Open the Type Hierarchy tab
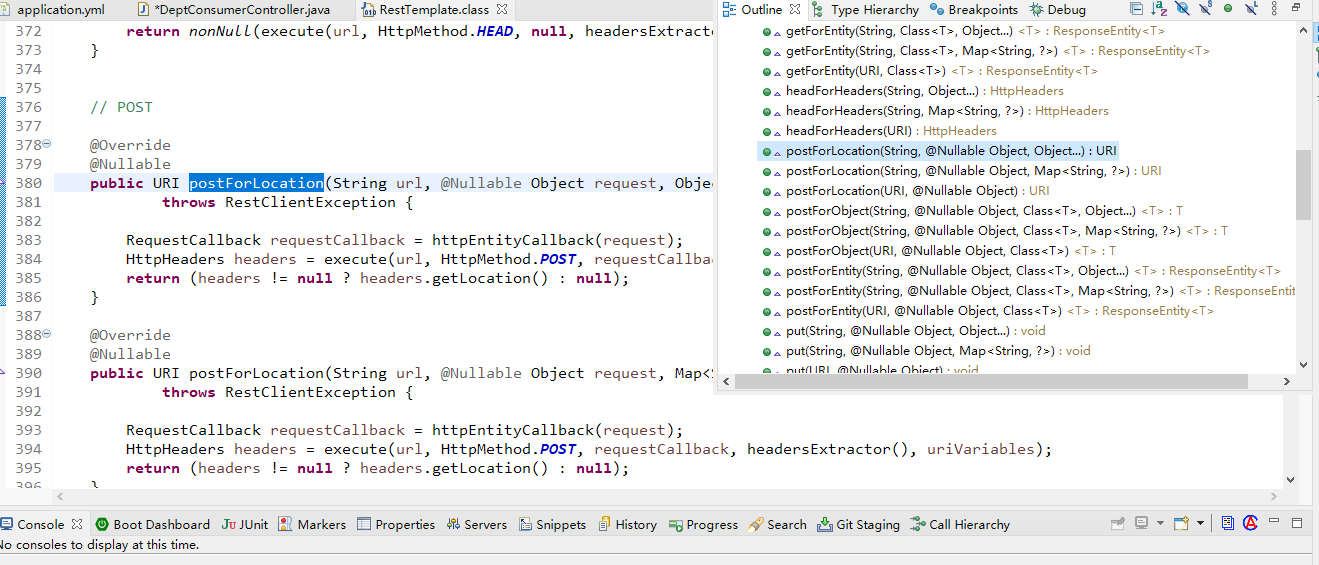 [866, 9]
